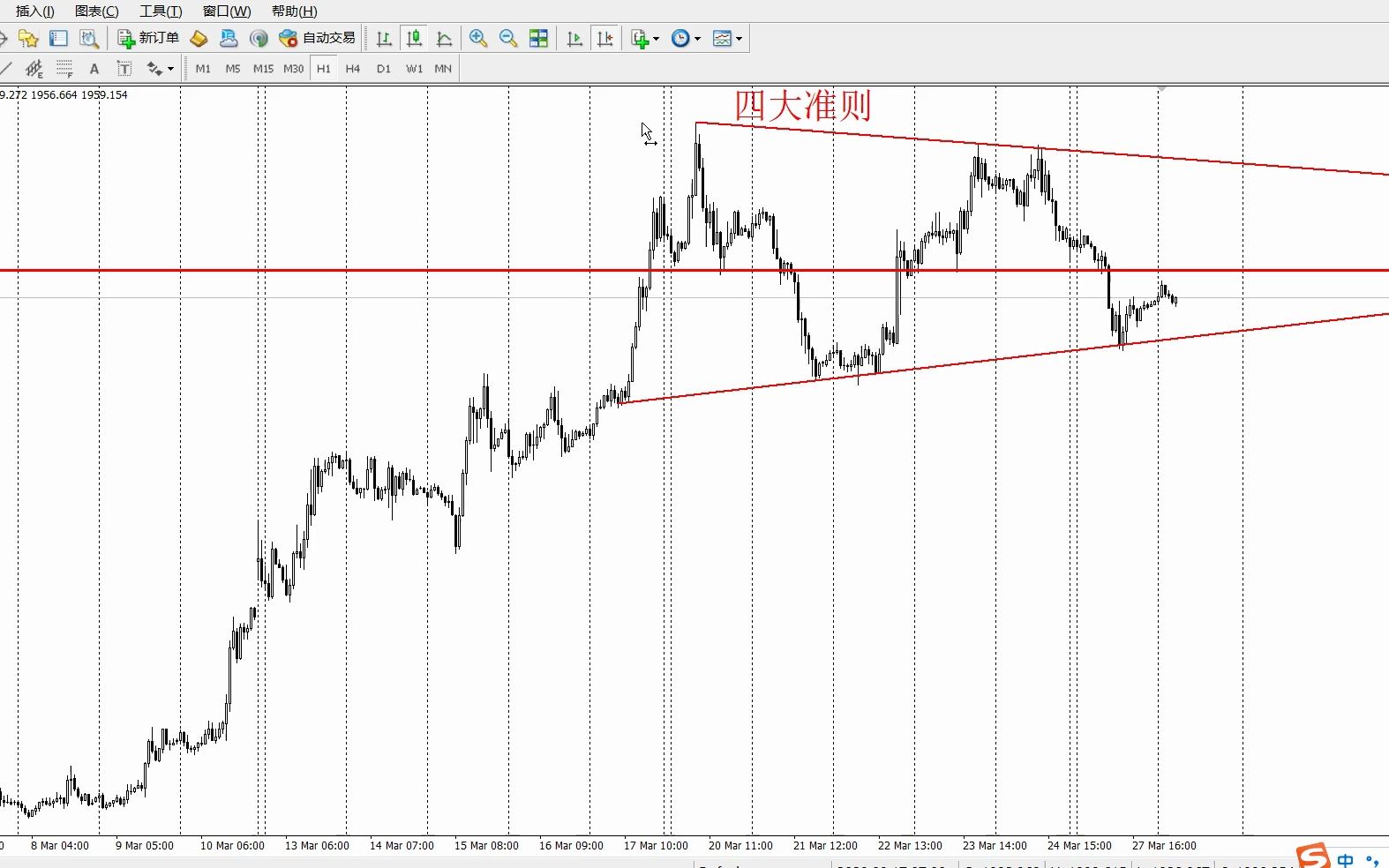The height and width of the screenshot is (868, 1389).
Task: Select the H1 timeframe button
Action: tap(324, 69)
